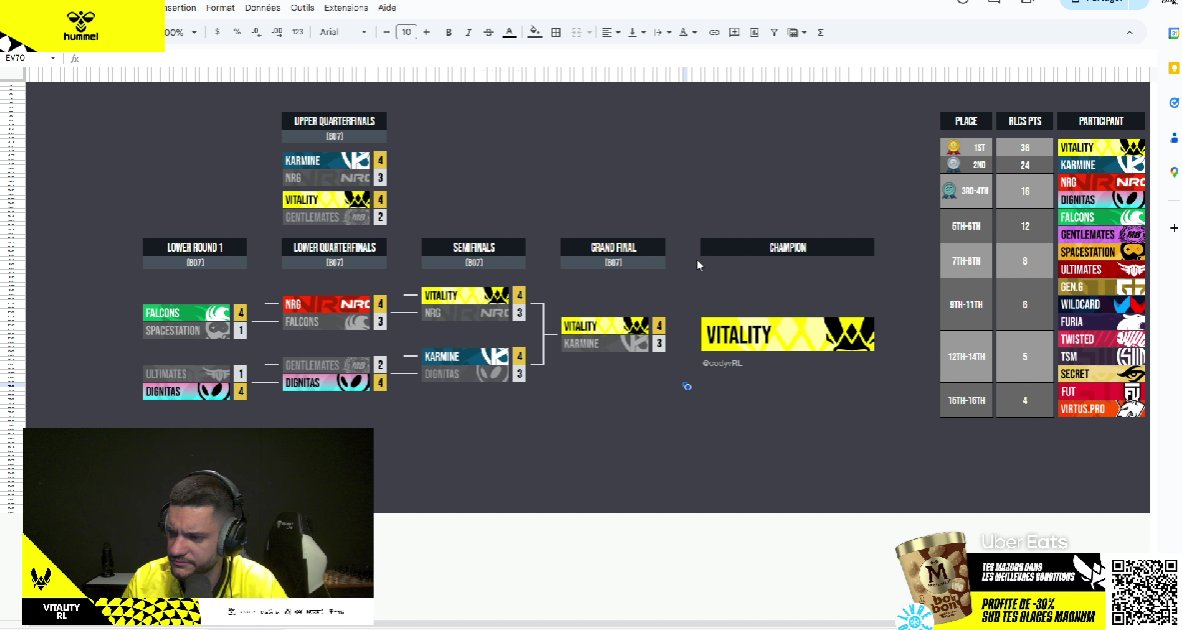Open the Format menu
This screenshot has width=1182, height=630.
(x=220, y=8)
